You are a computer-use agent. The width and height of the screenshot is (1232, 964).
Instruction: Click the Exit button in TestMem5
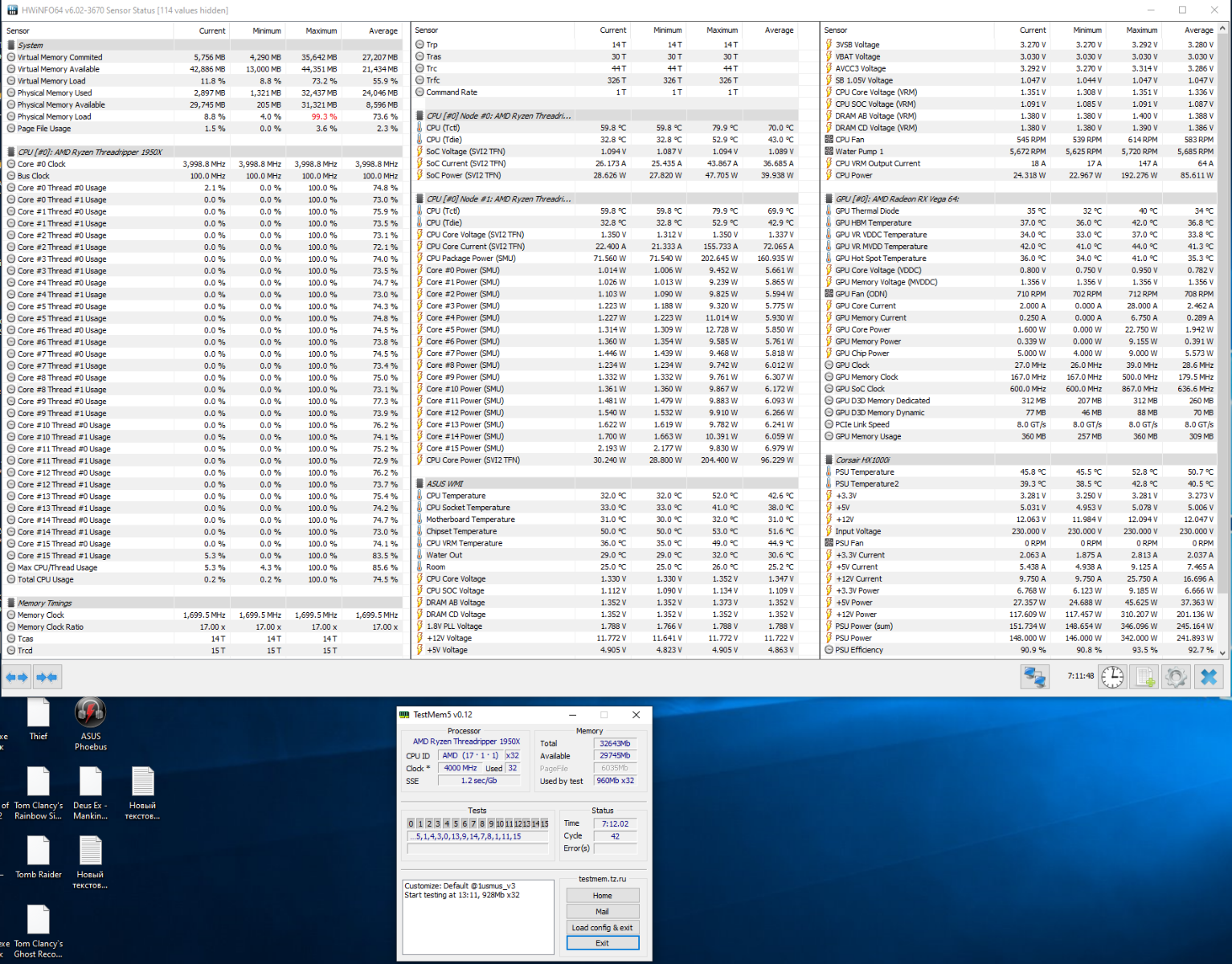[x=602, y=943]
